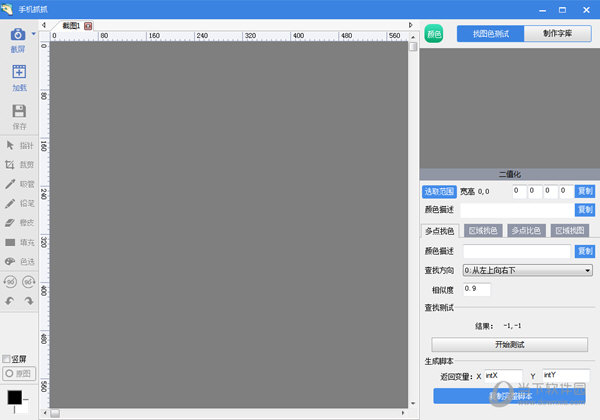
Task: Click the 选取范围 select range button
Action: (x=438, y=190)
